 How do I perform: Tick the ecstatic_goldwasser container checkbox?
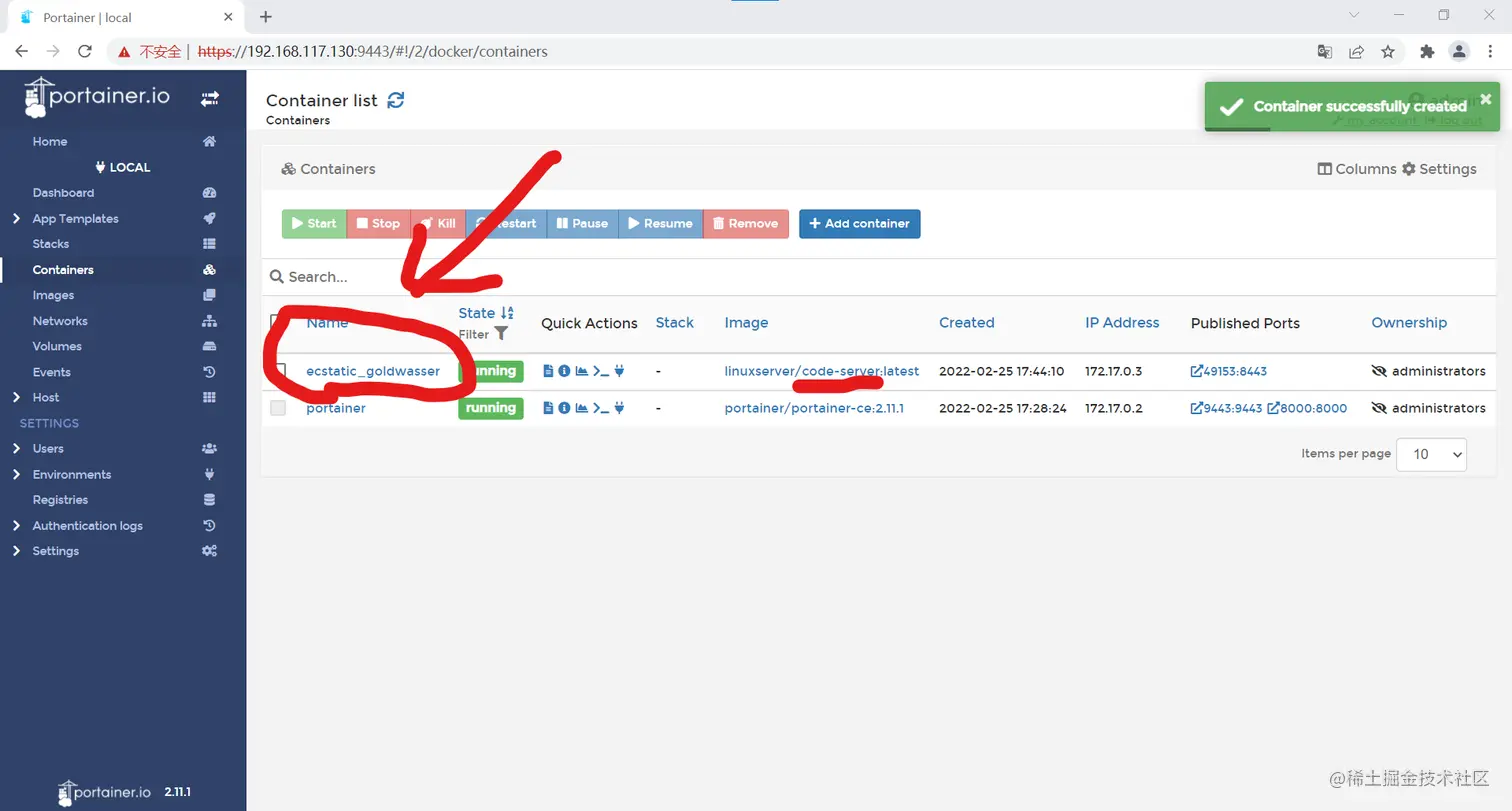coord(280,371)
